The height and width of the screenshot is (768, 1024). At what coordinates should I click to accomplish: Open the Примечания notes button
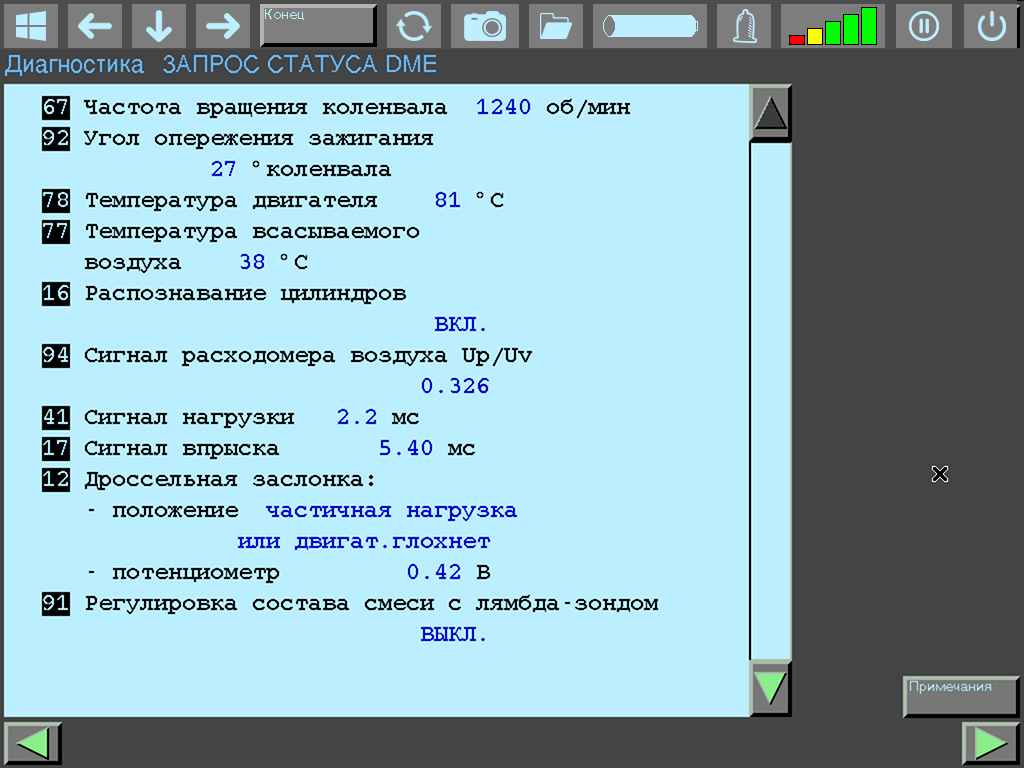coord(961,696)
